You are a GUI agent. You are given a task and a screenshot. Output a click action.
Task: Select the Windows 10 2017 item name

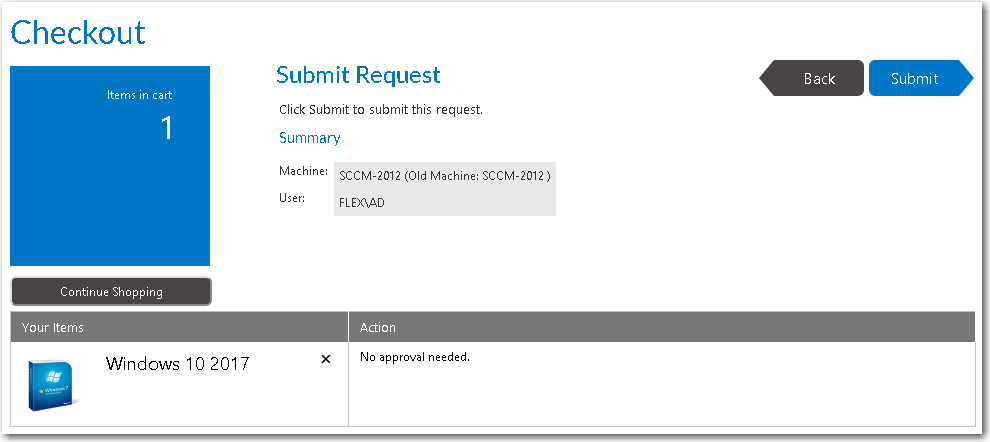point(177,364)
